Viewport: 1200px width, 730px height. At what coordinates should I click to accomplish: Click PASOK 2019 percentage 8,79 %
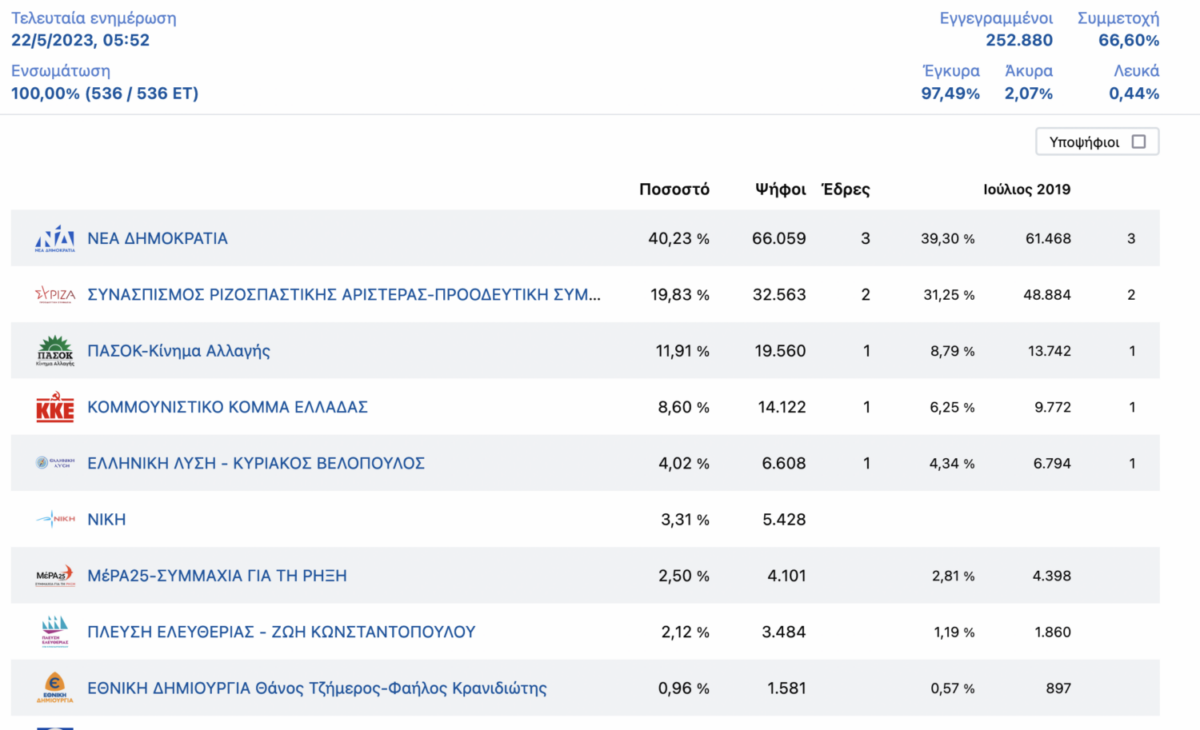pyautogui.click(x=952, y=351)
